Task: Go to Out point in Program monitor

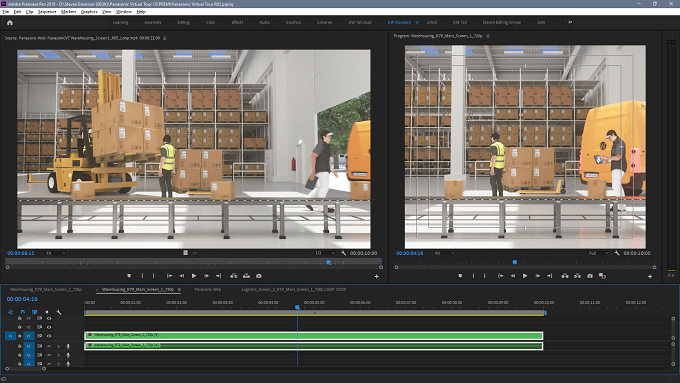Action: [x=549, y=276]
